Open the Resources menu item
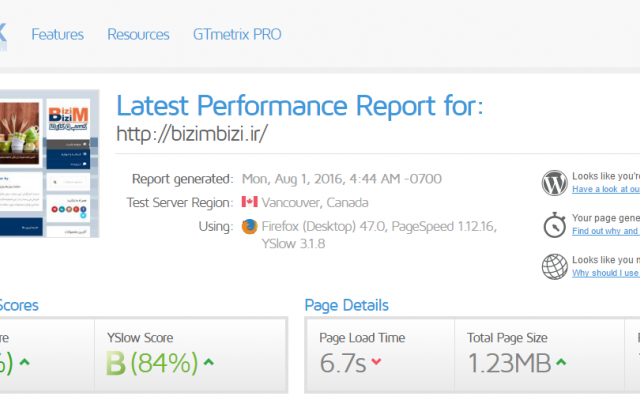Viewport: 640px width, 400px height. click(138, 34)
